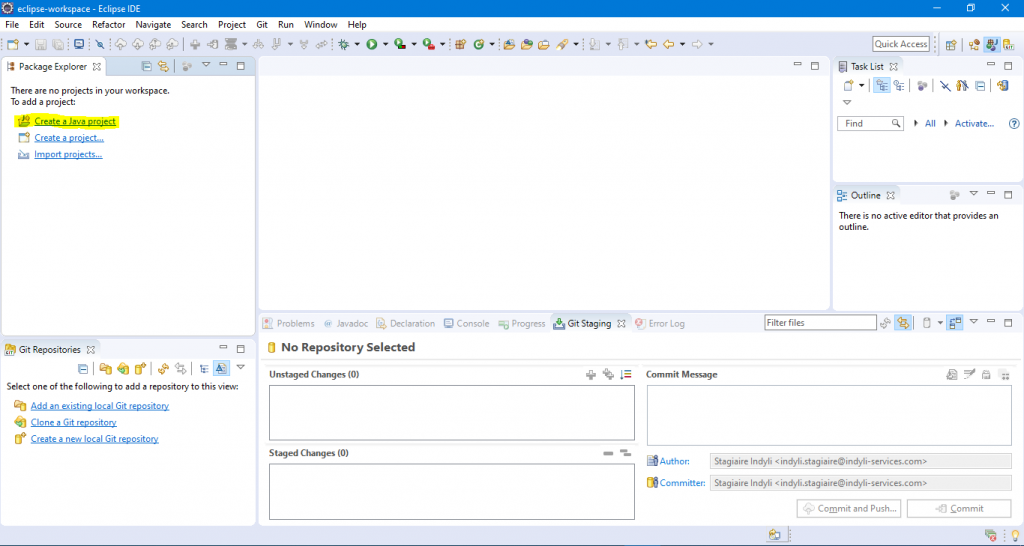Collapse All in Package Explorer
Screen dimensions: 1024x546
pos(146,66)
